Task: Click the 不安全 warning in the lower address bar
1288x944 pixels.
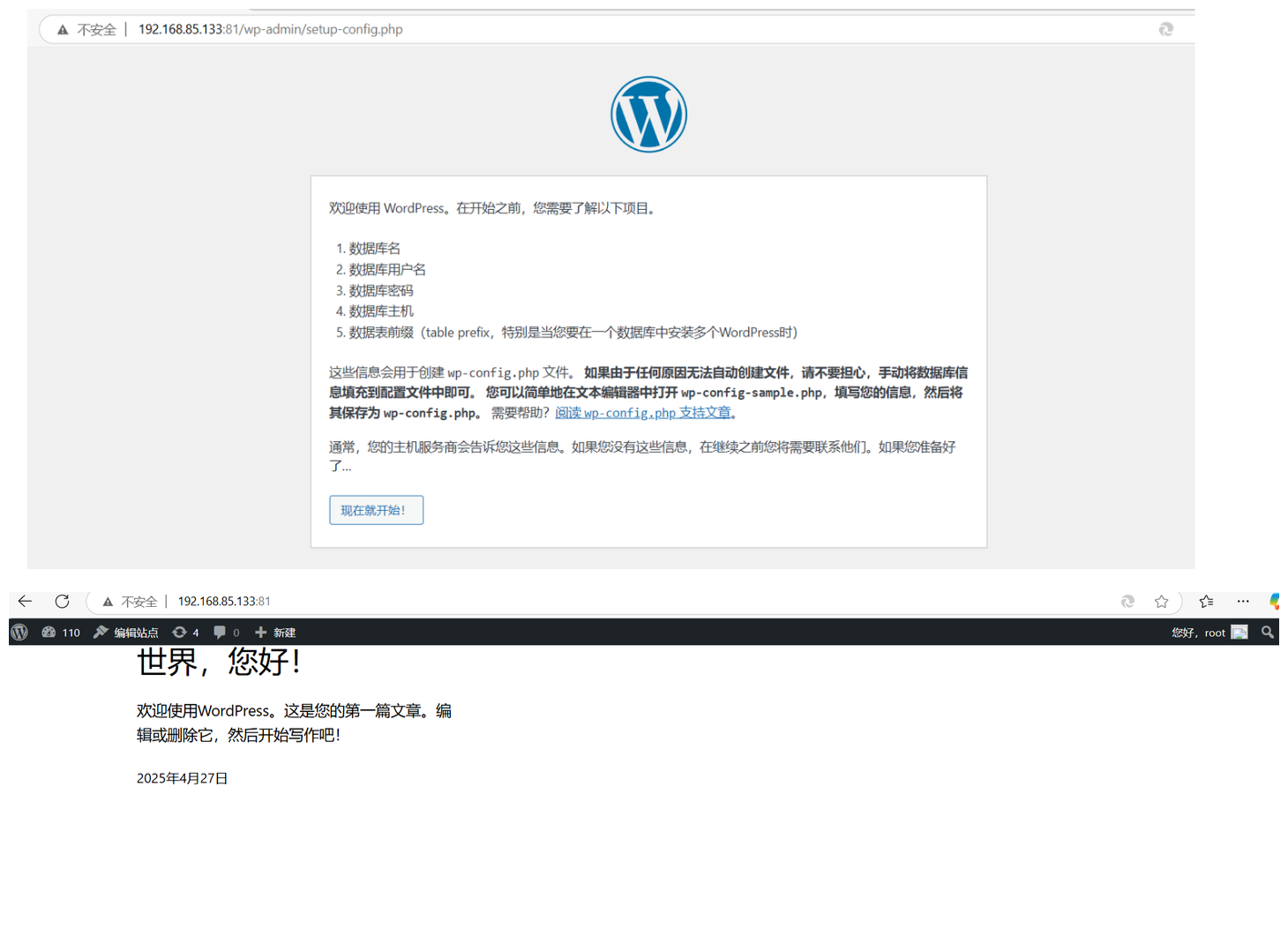Action: [x=130, y=602]
